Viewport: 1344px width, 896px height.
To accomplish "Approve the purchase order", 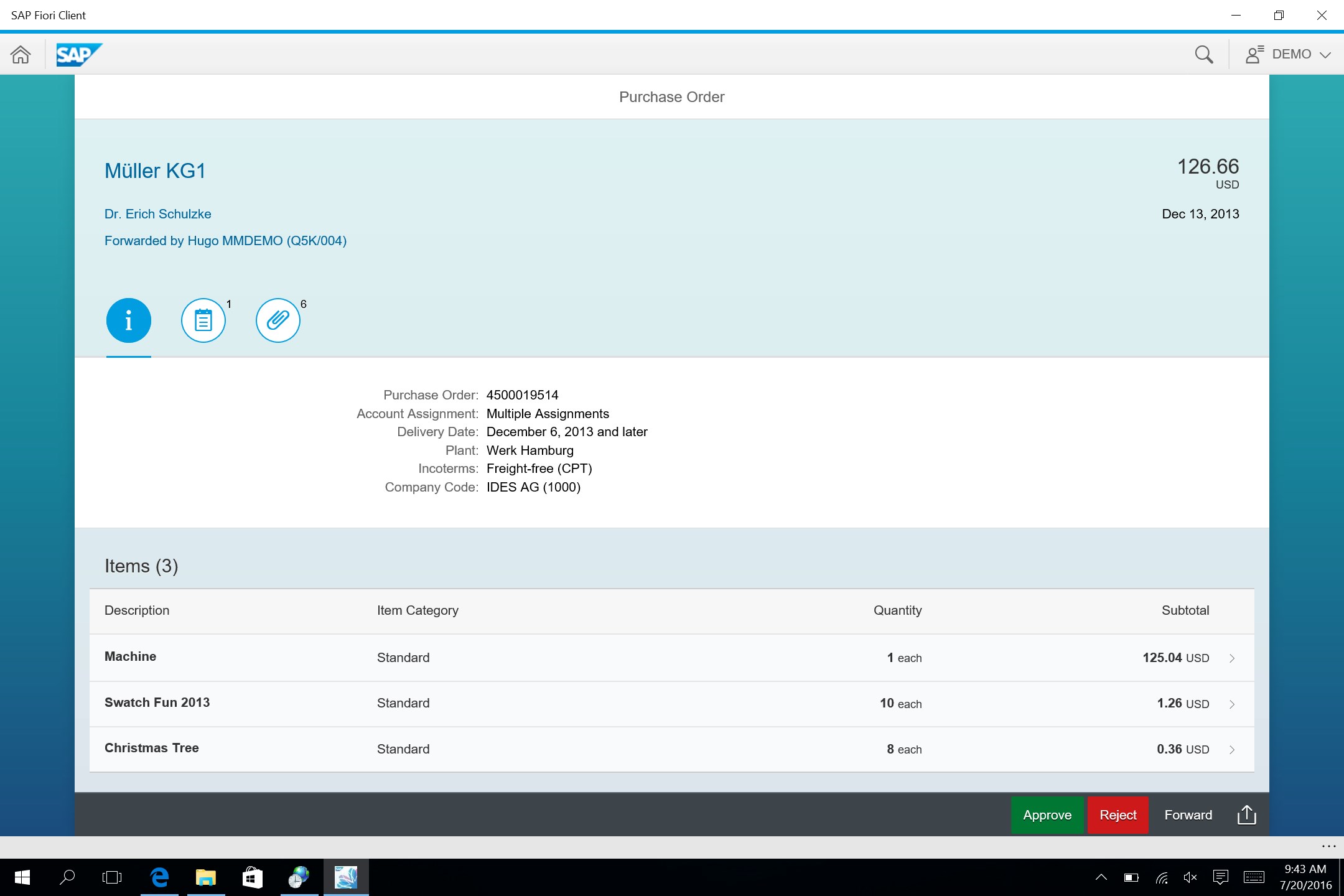I will tap(1047, 815).
